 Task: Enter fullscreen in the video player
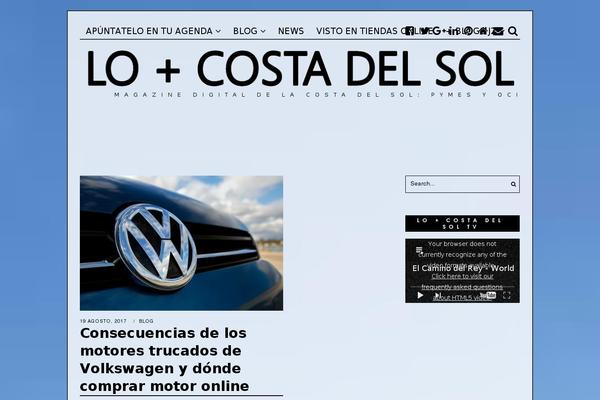pos(507,295)
